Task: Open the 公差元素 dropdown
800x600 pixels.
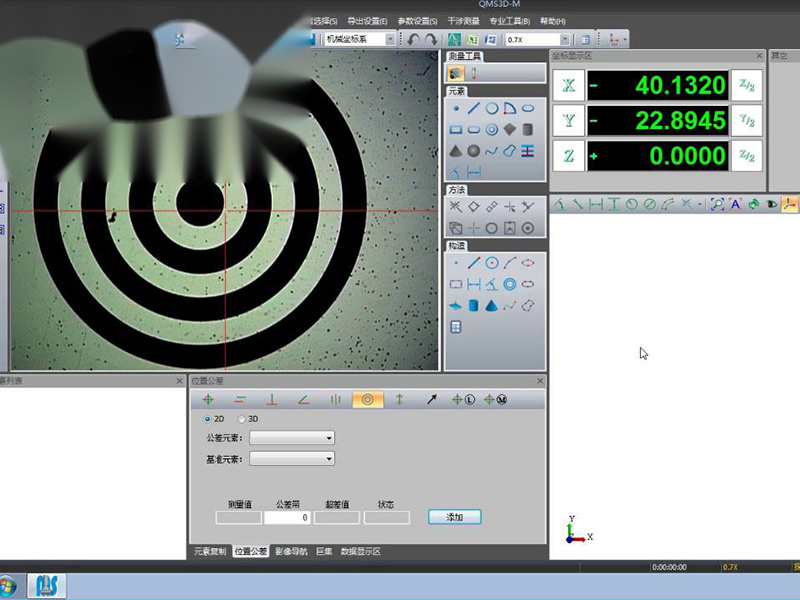Action: (292, 438)
